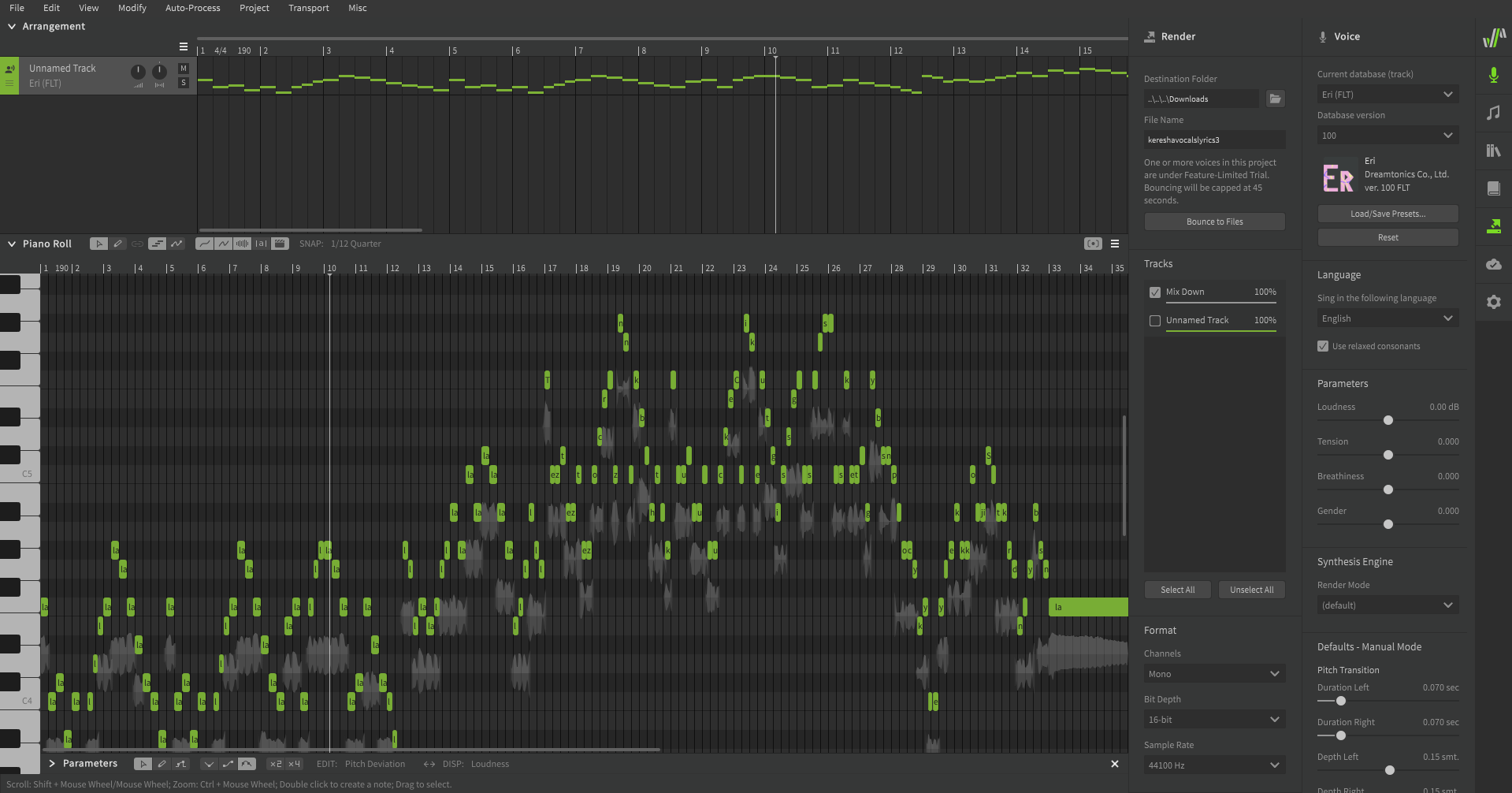Toggle waveform display in Piano Roll toolbar

coord(242,244)
